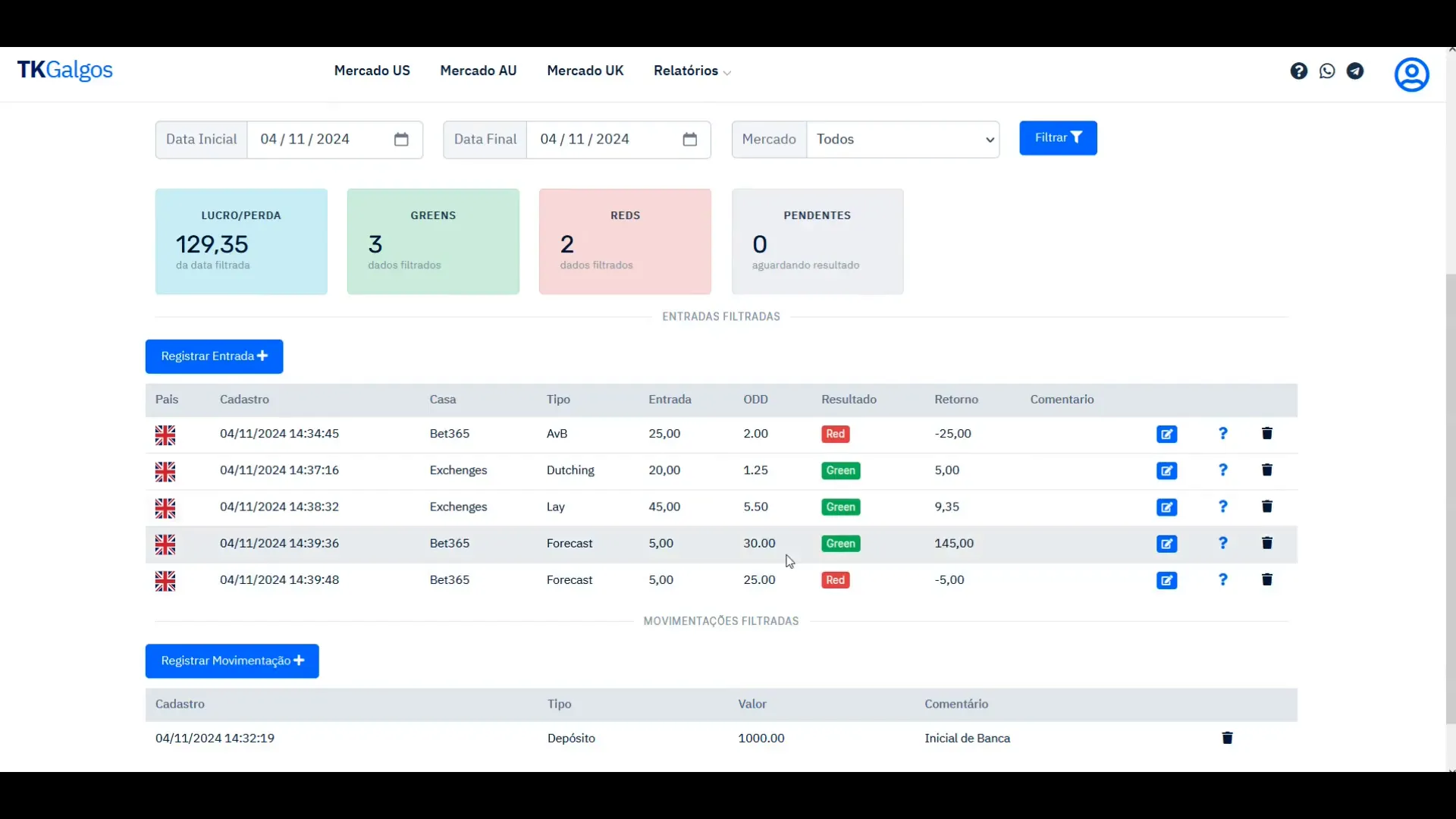
Task: Click the Cadastro header in entries table
Action: tap(244, 400)
